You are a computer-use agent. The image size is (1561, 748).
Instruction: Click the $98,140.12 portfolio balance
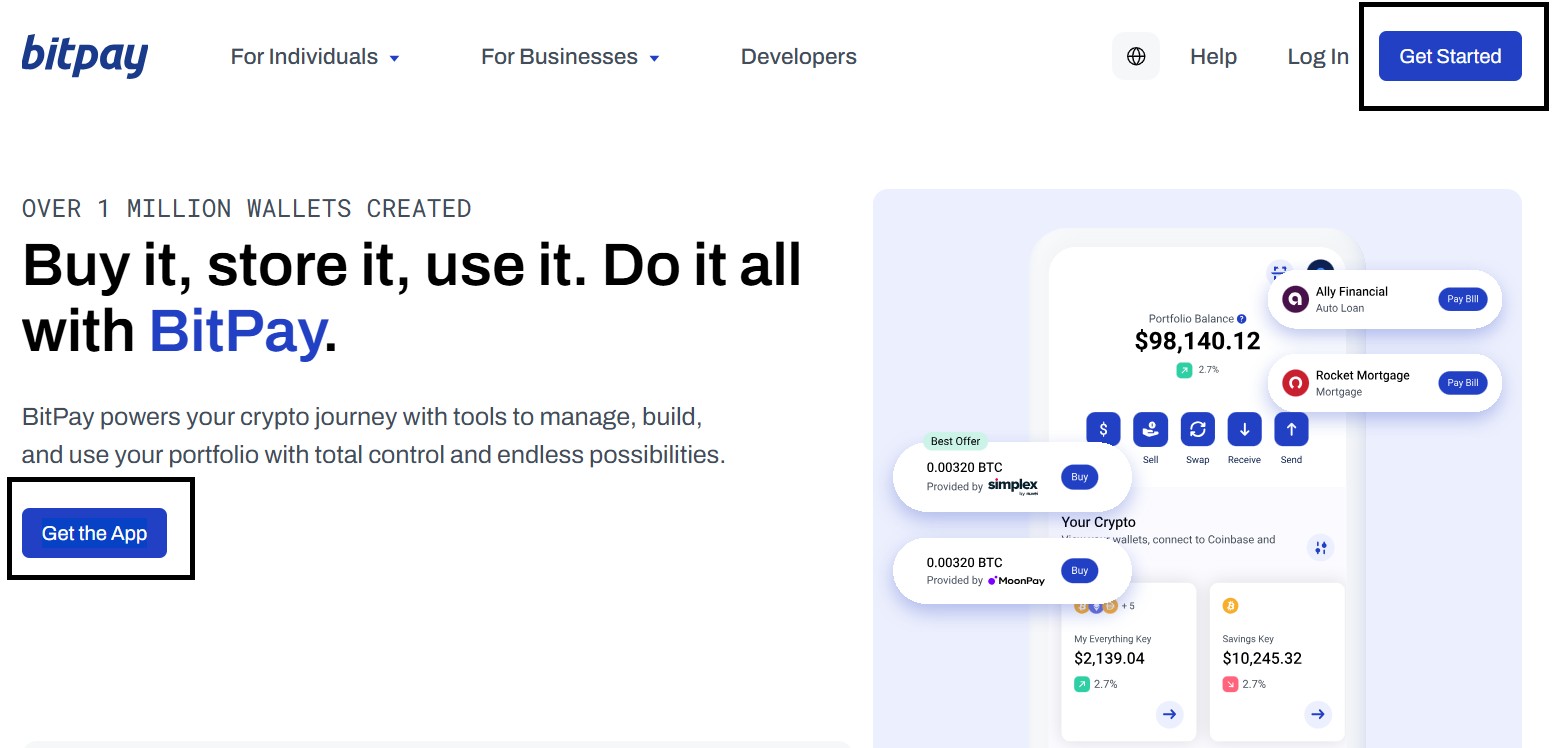click(1197, 342)
